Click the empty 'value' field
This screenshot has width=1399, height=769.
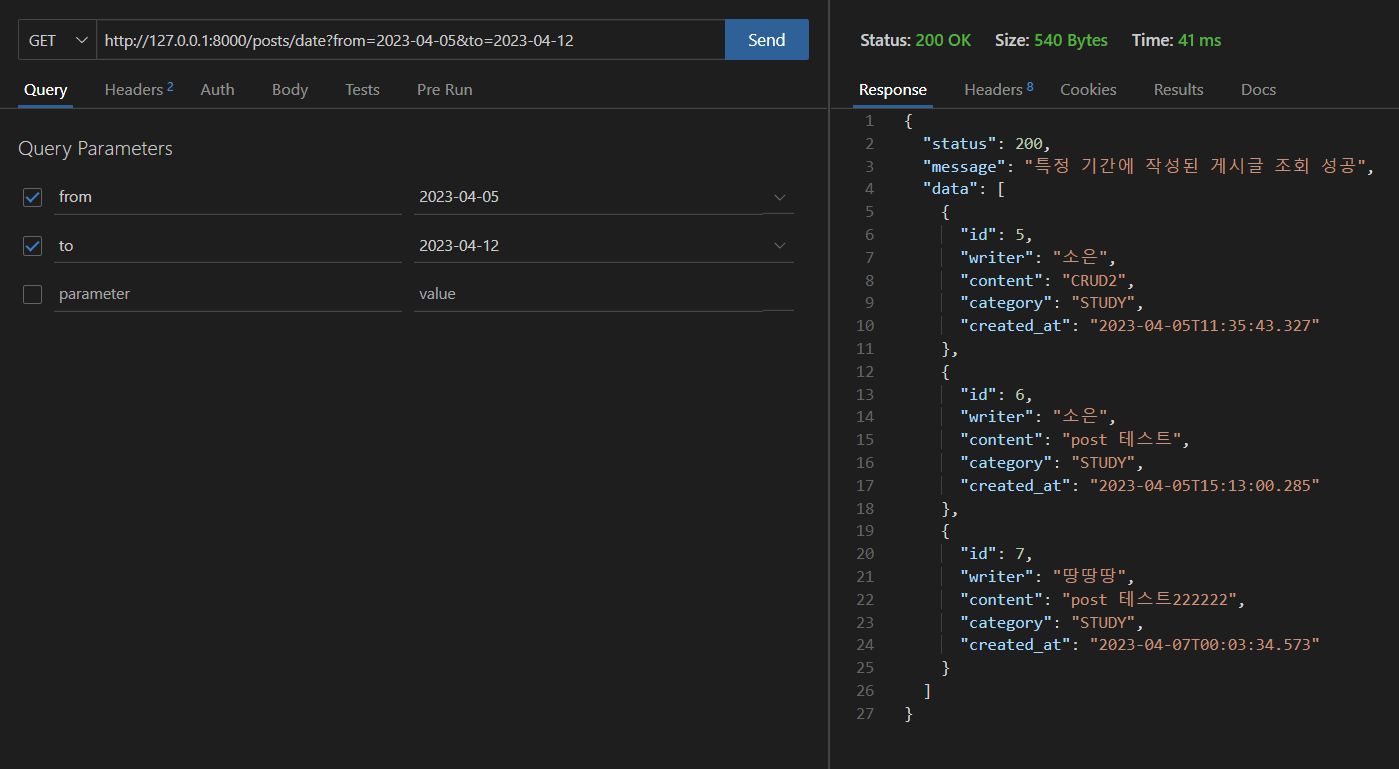(589, 294)
